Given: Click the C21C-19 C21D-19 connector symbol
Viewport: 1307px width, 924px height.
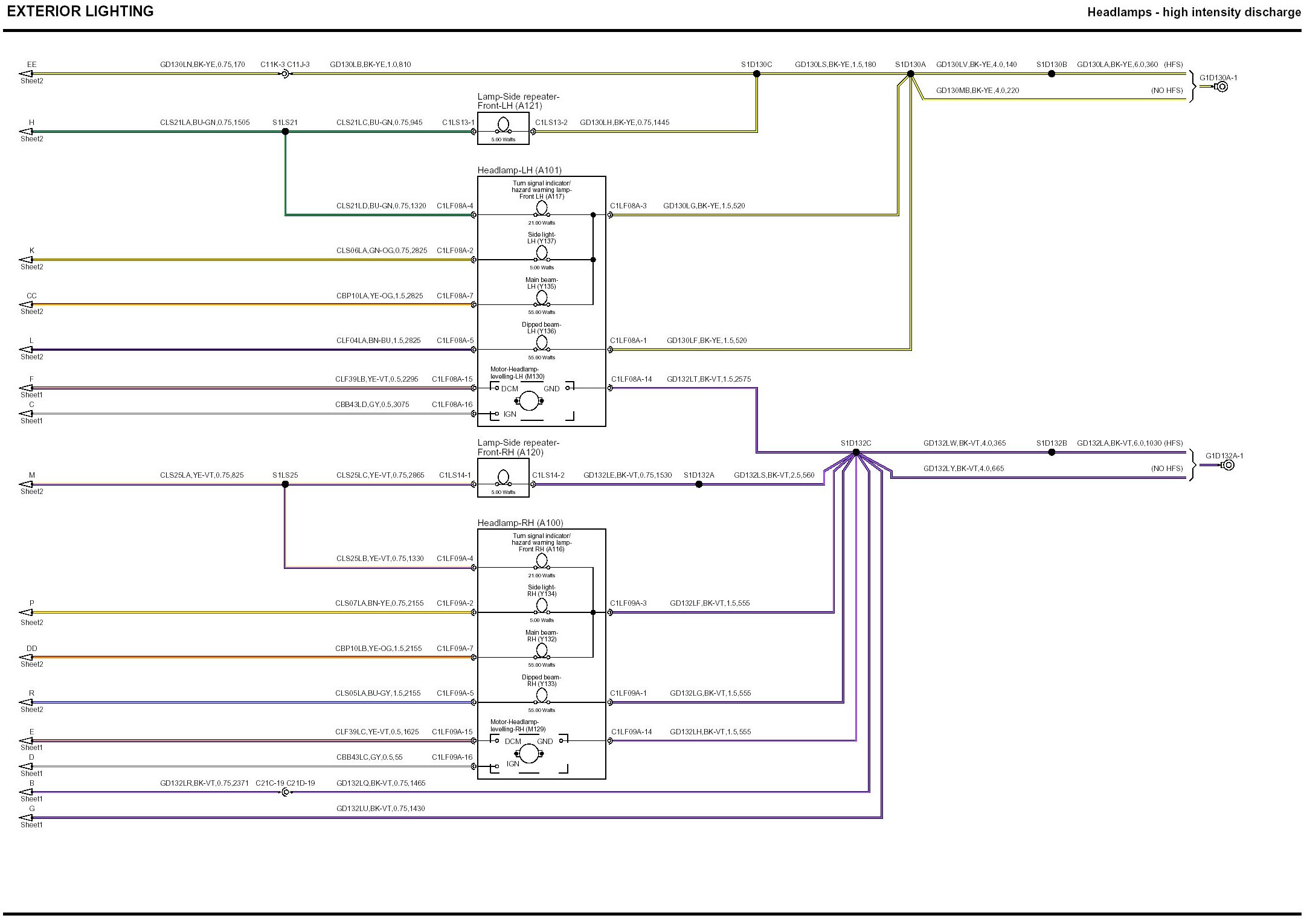Looking at the screenshot, I should point(285,792).
